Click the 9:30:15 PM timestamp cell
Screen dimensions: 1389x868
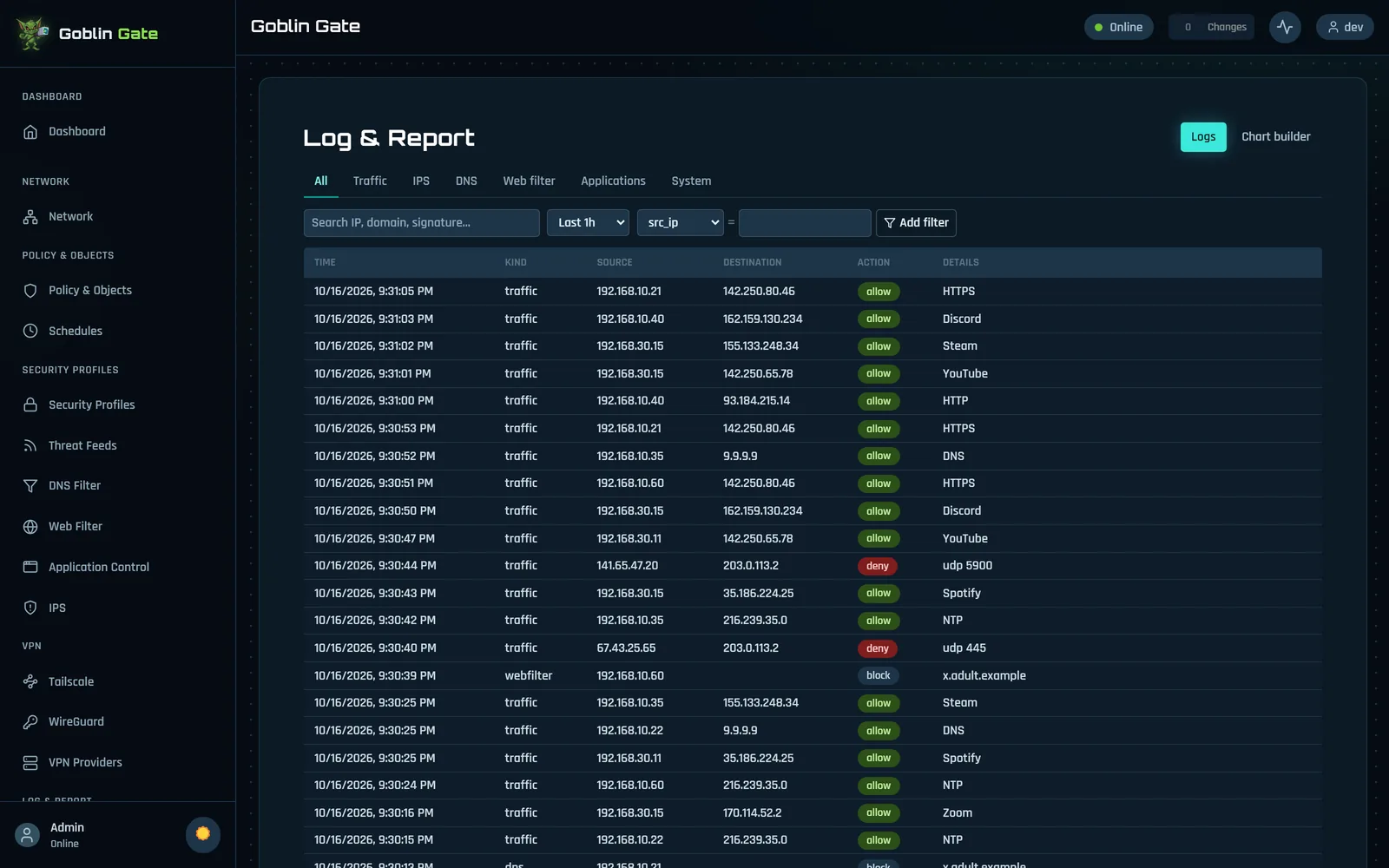(373, 840)
